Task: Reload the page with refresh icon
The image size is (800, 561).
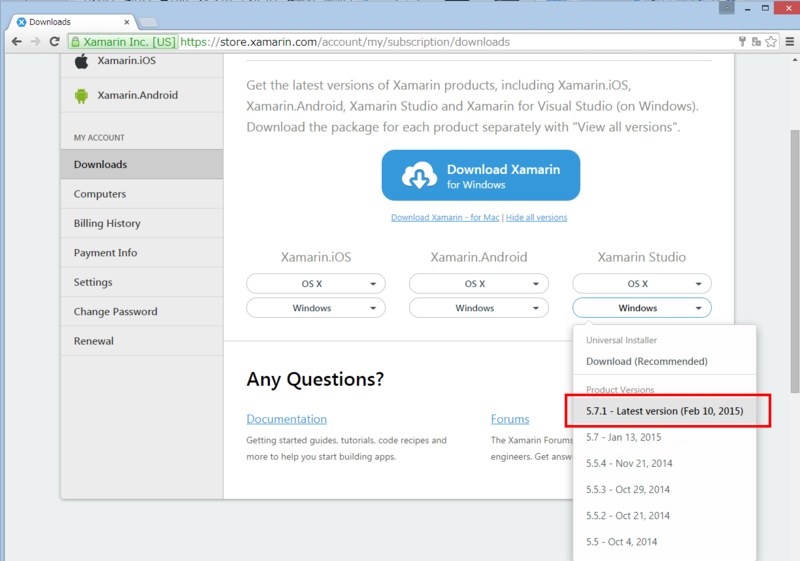Action: pyautogui.click(x=55, y=42)
